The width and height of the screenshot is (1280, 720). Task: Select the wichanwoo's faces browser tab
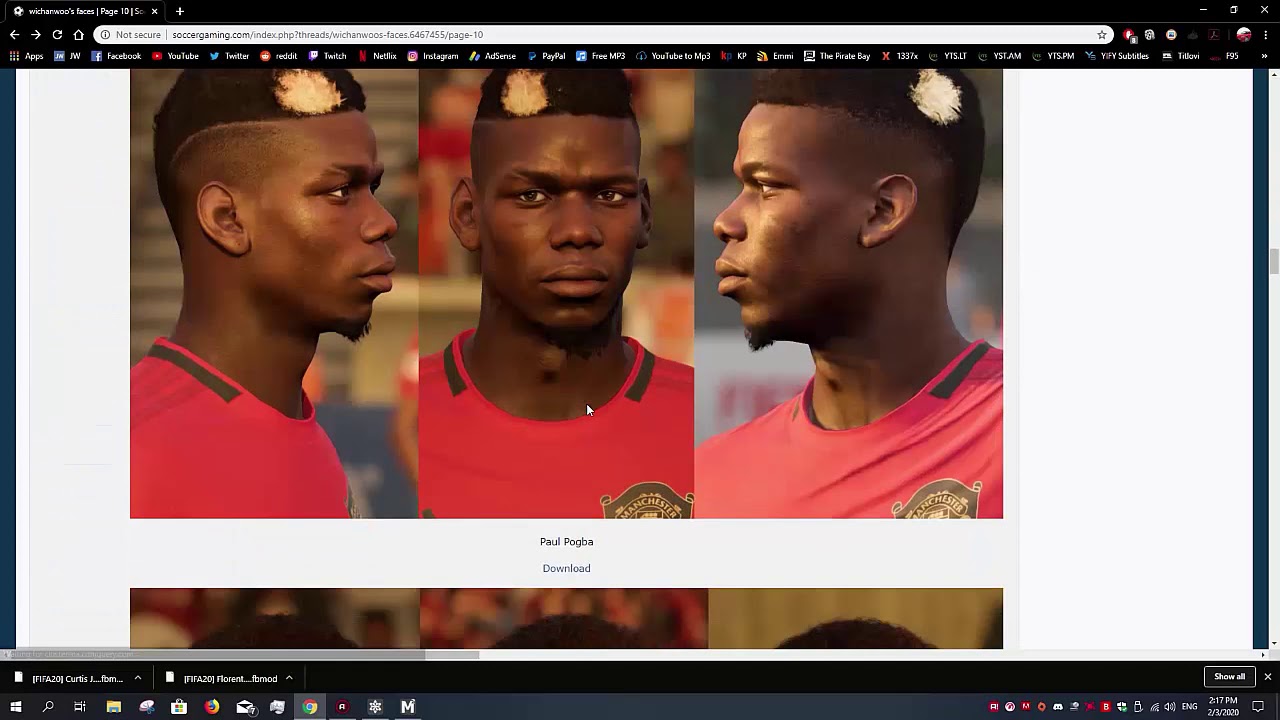pyautogui.click(x=84, y=11)
